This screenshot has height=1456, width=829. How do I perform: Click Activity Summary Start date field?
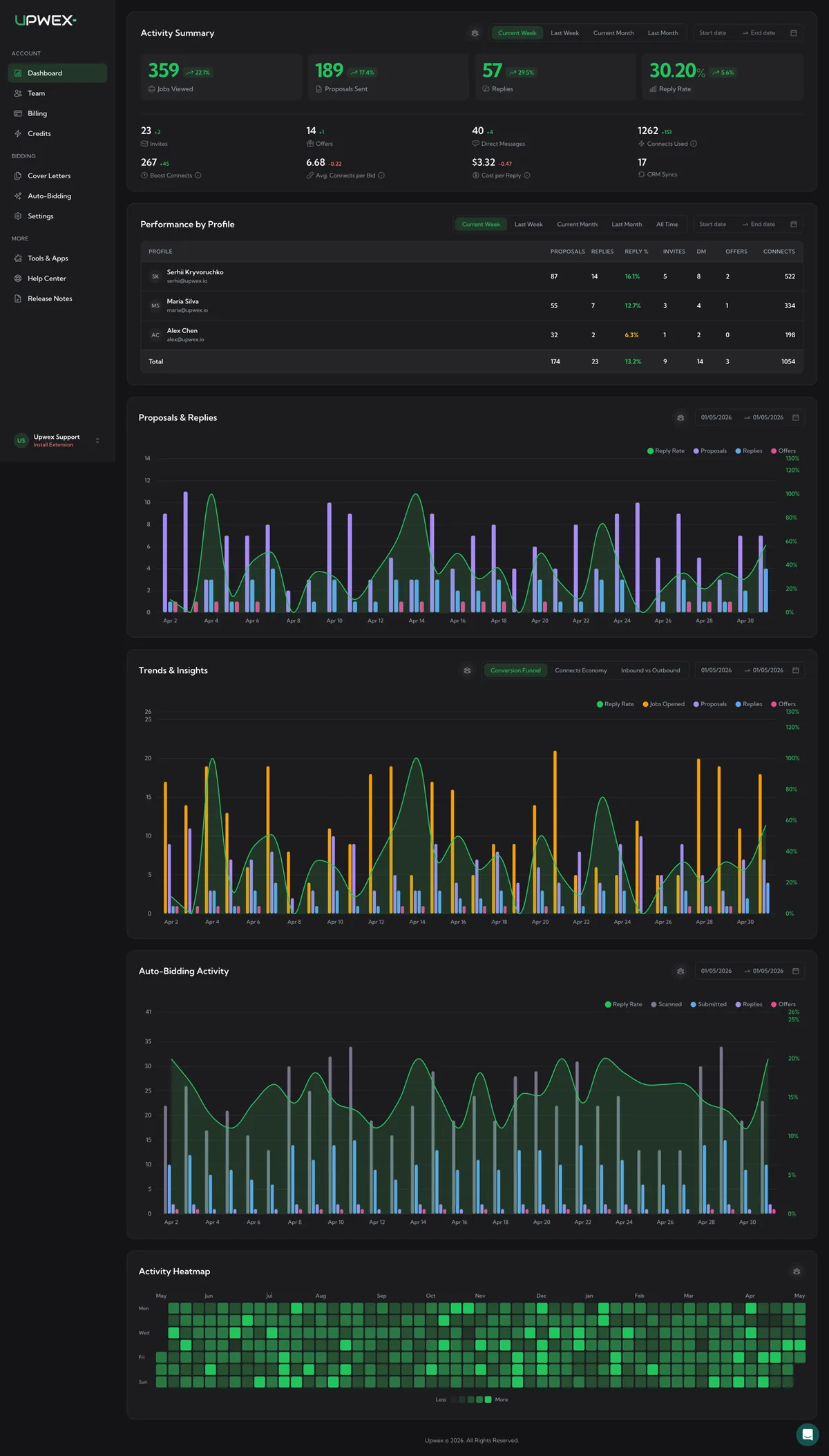(x=714, y=32)
